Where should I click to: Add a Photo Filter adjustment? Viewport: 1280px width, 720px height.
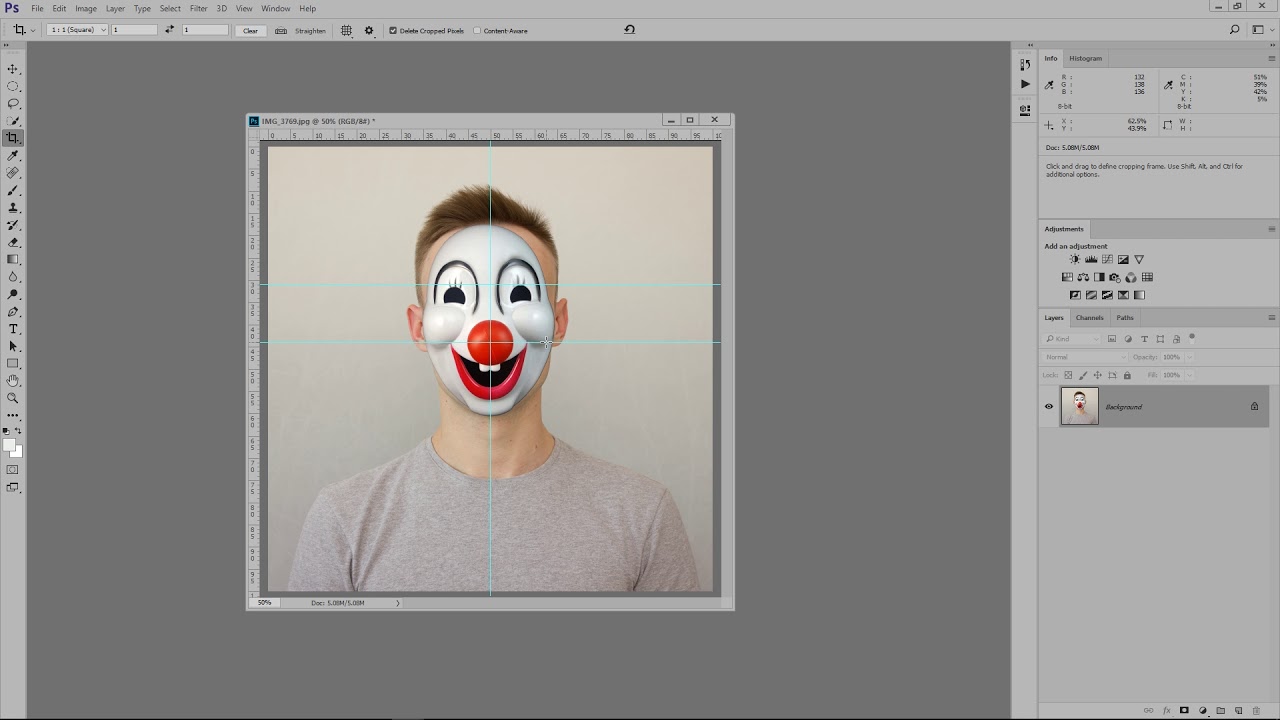[x=1115, y=277]
